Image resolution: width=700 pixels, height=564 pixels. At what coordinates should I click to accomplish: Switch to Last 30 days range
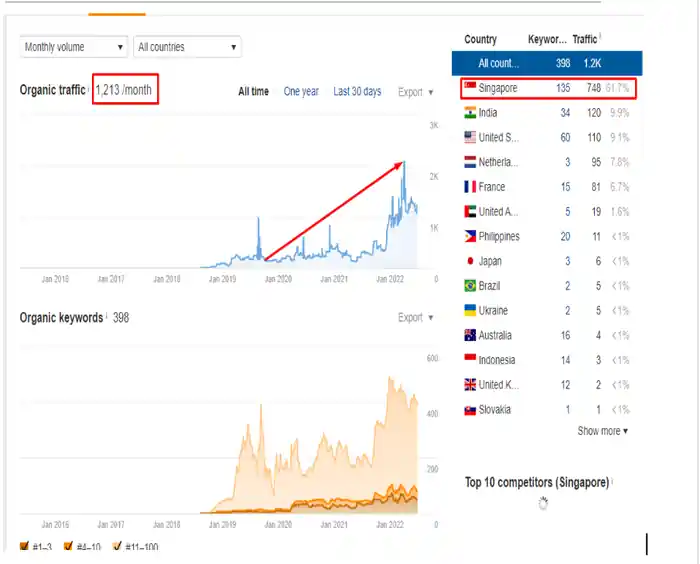click(x=357, y=92)
